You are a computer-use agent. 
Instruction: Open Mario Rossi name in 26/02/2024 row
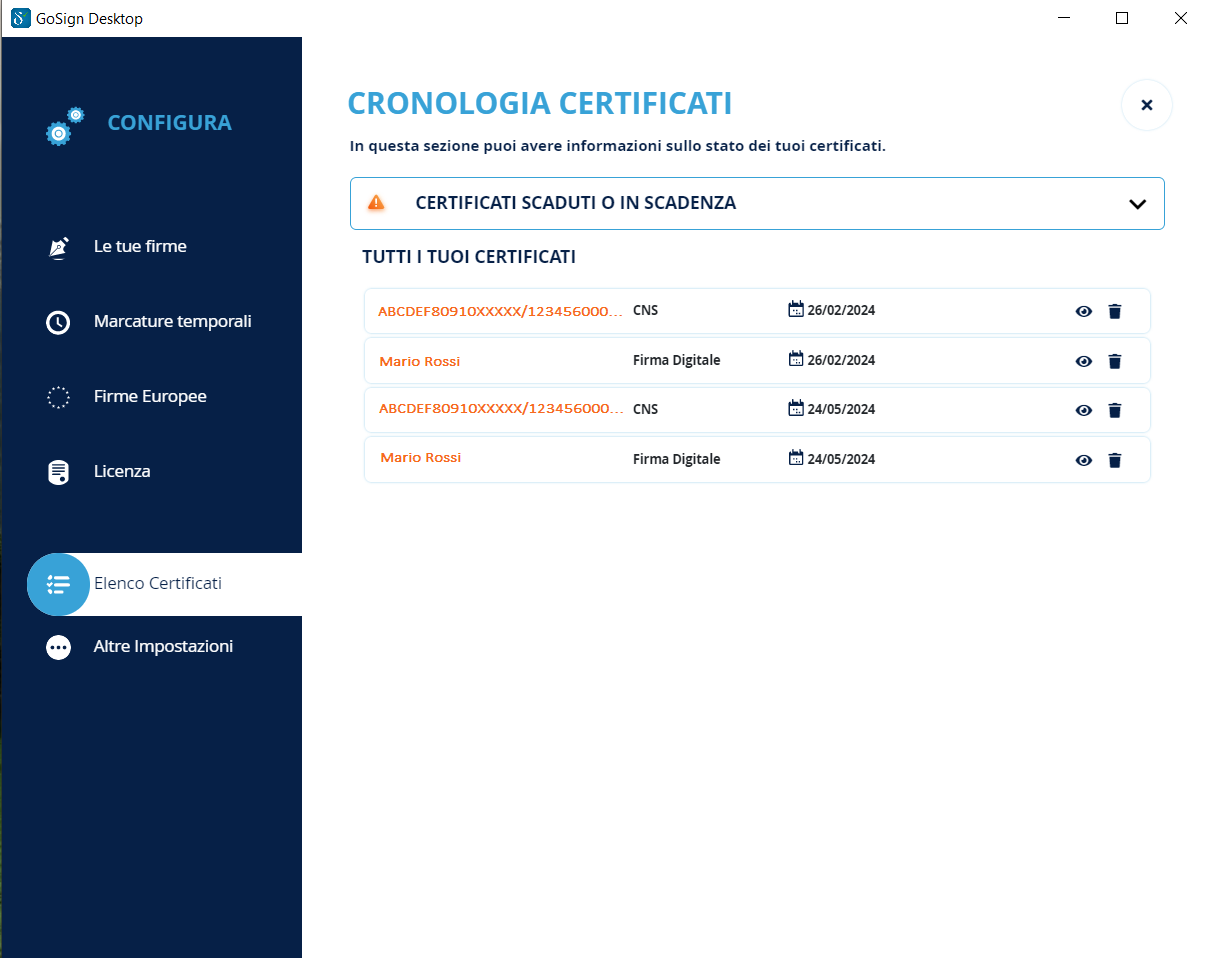pos(420,361)
